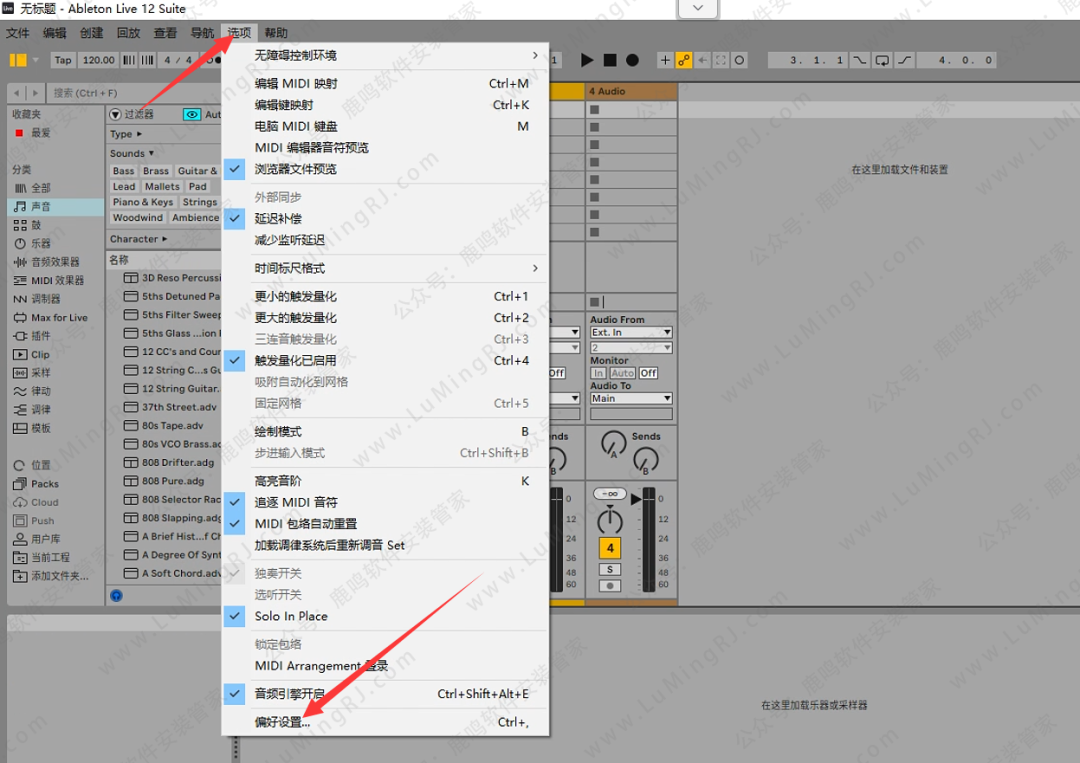Viewport: 1080px width, 763px height.
Task: Arm recording on track 4 Audio
Action: [x=609, y=585]
